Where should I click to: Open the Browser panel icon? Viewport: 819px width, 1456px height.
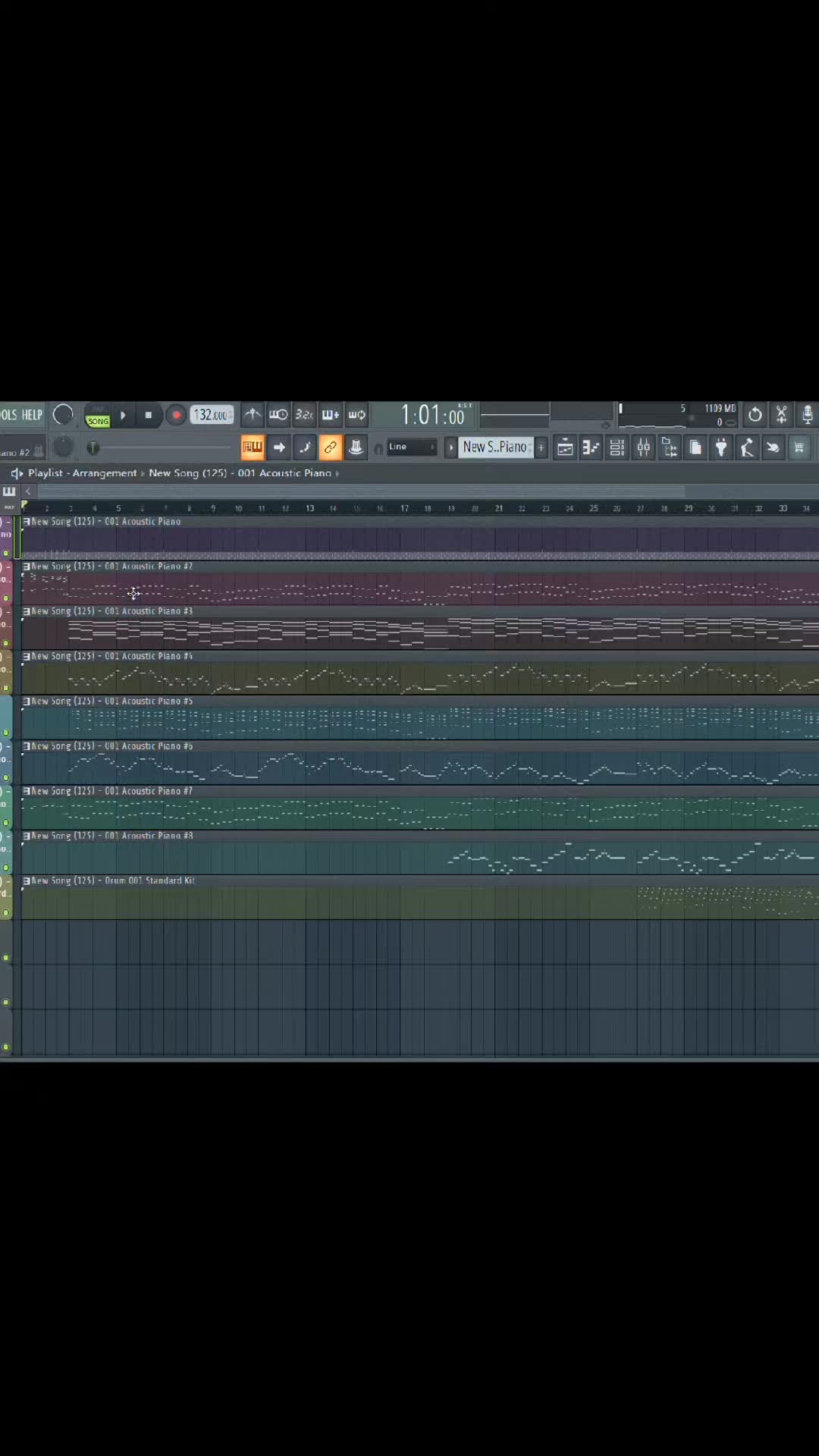click(670, 447)
